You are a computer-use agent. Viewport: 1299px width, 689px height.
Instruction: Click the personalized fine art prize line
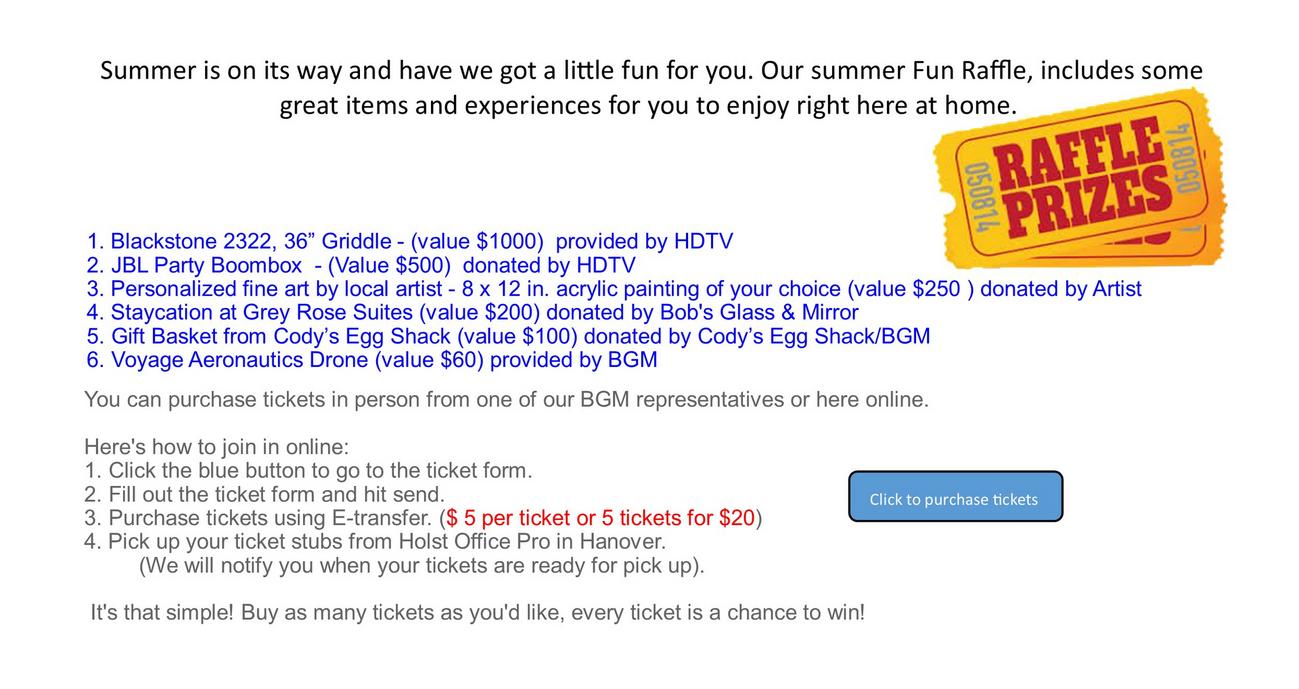coord(614,290)
